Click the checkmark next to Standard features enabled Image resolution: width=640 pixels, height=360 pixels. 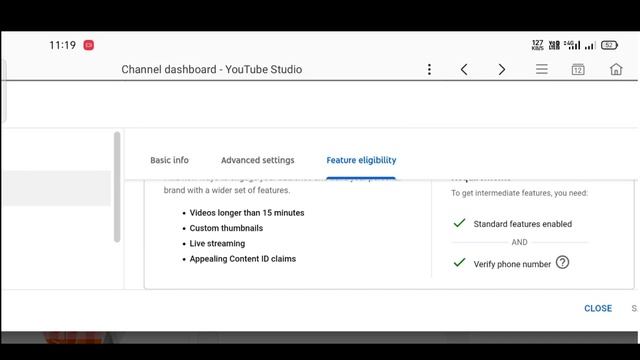coord(459,223)
